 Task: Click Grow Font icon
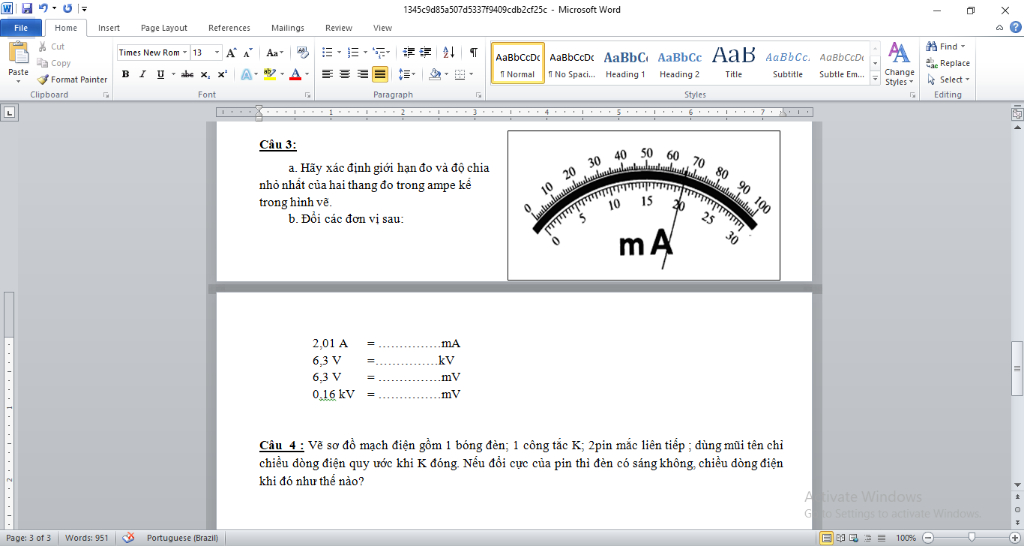[233, 53]
